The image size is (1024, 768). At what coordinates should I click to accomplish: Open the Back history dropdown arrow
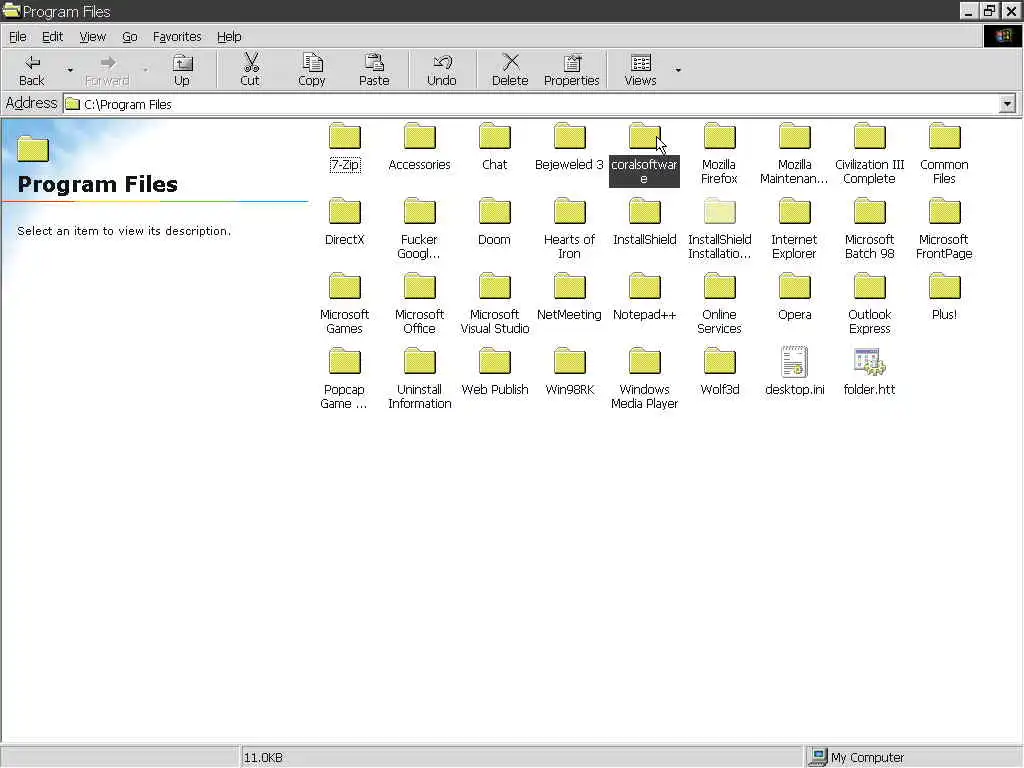(70, 70)
